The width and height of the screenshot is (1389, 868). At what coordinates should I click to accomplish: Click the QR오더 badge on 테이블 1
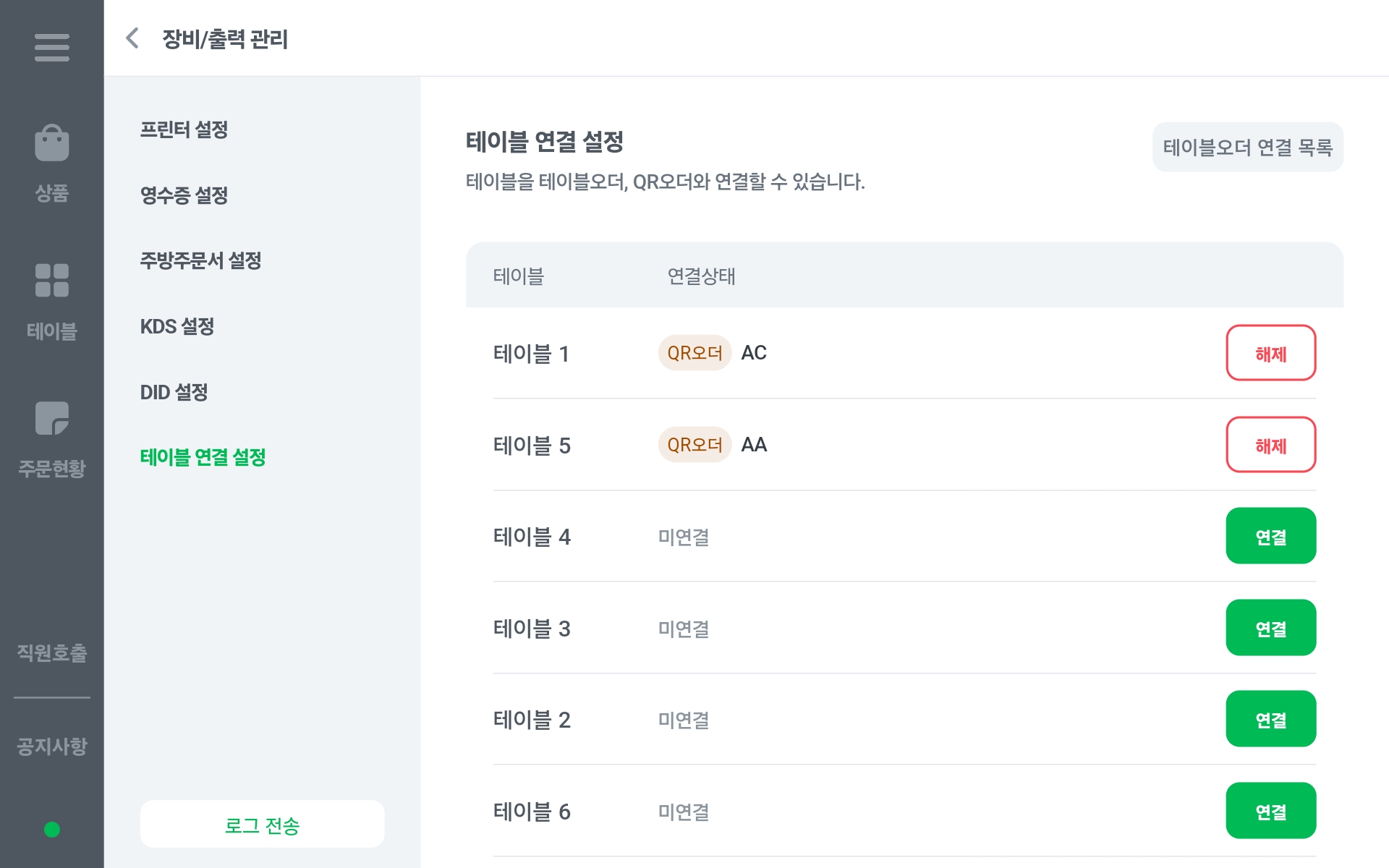pyautogui.click(x=694, y=353)
